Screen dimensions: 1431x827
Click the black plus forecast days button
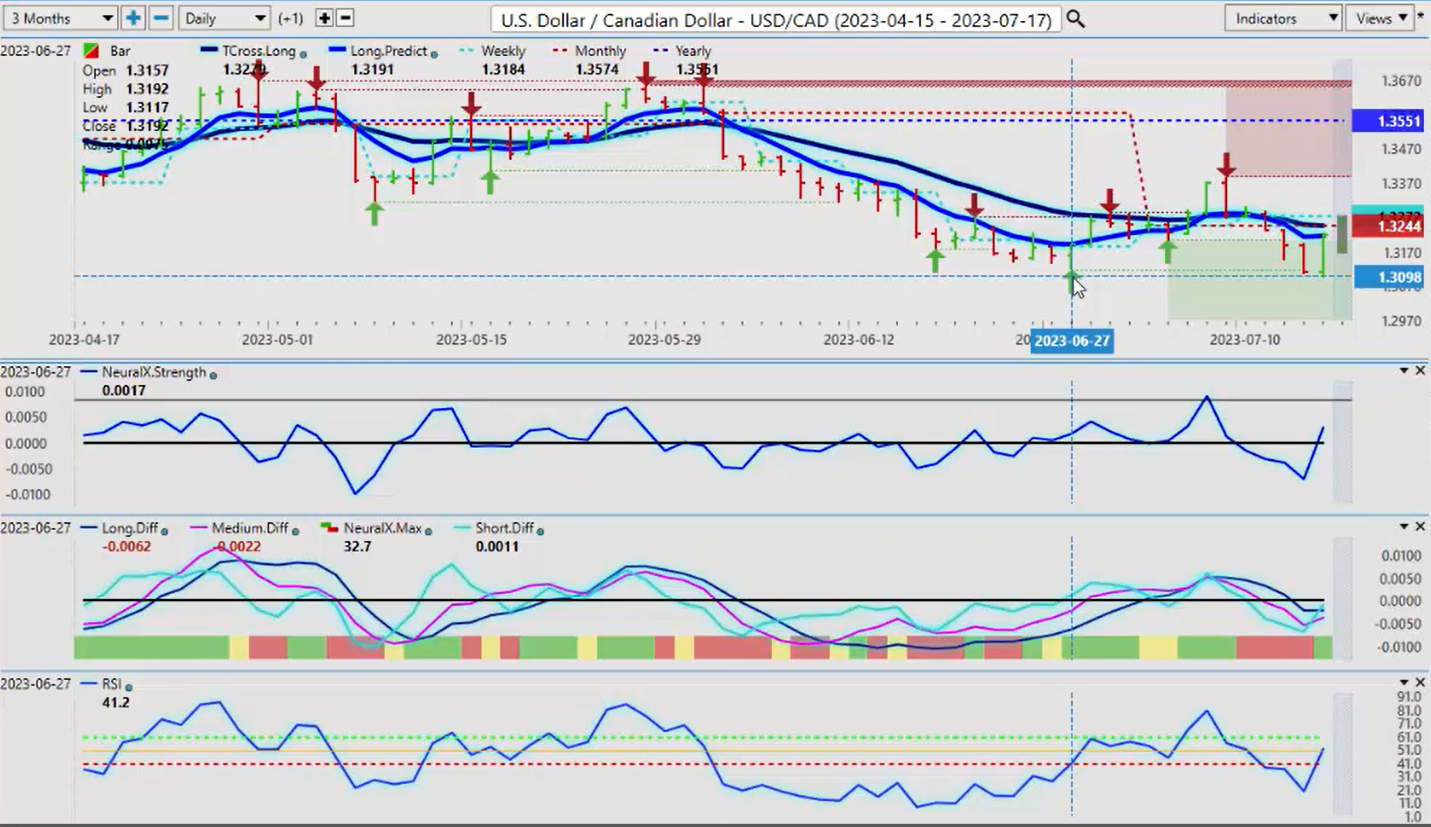[x=324, y=18]
